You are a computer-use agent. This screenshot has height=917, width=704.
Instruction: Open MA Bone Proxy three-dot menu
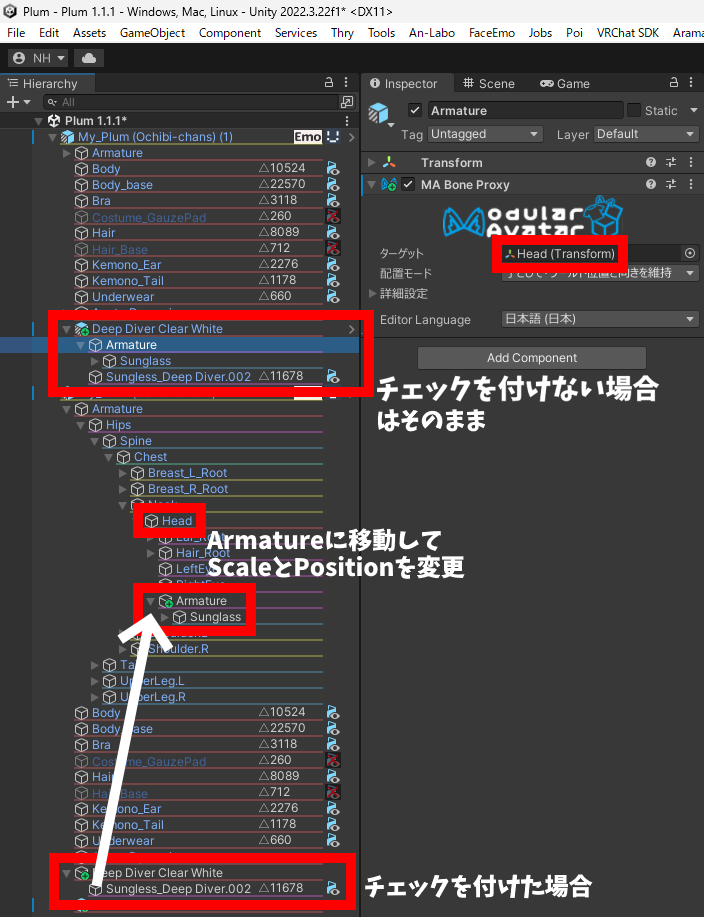click(691, 184)
